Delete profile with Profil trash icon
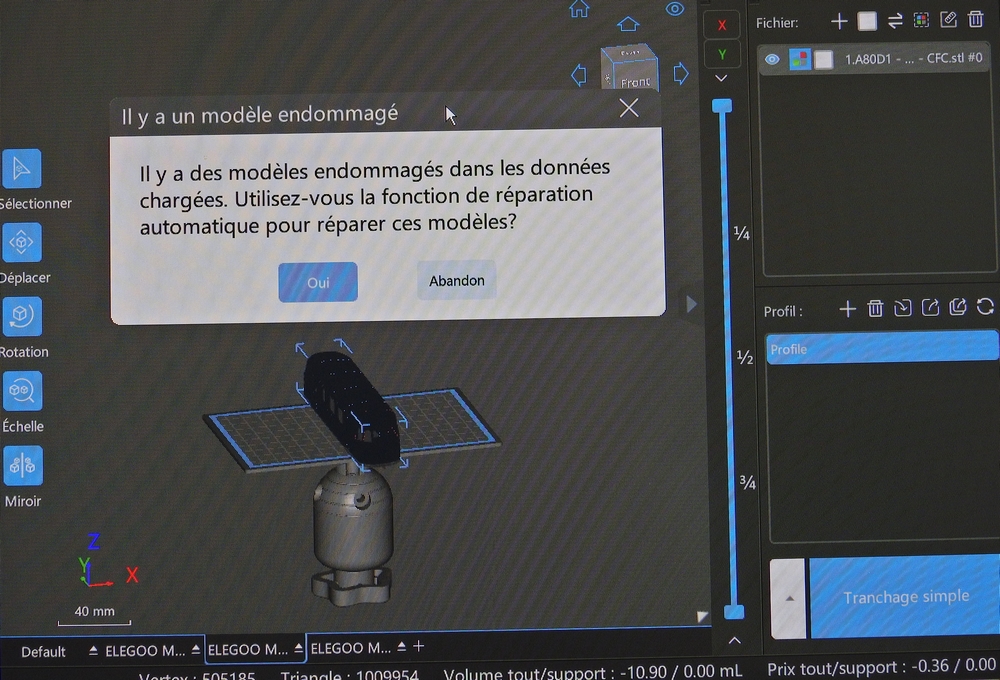This screenshot has height=680, width=1000. tap(875, 309)
